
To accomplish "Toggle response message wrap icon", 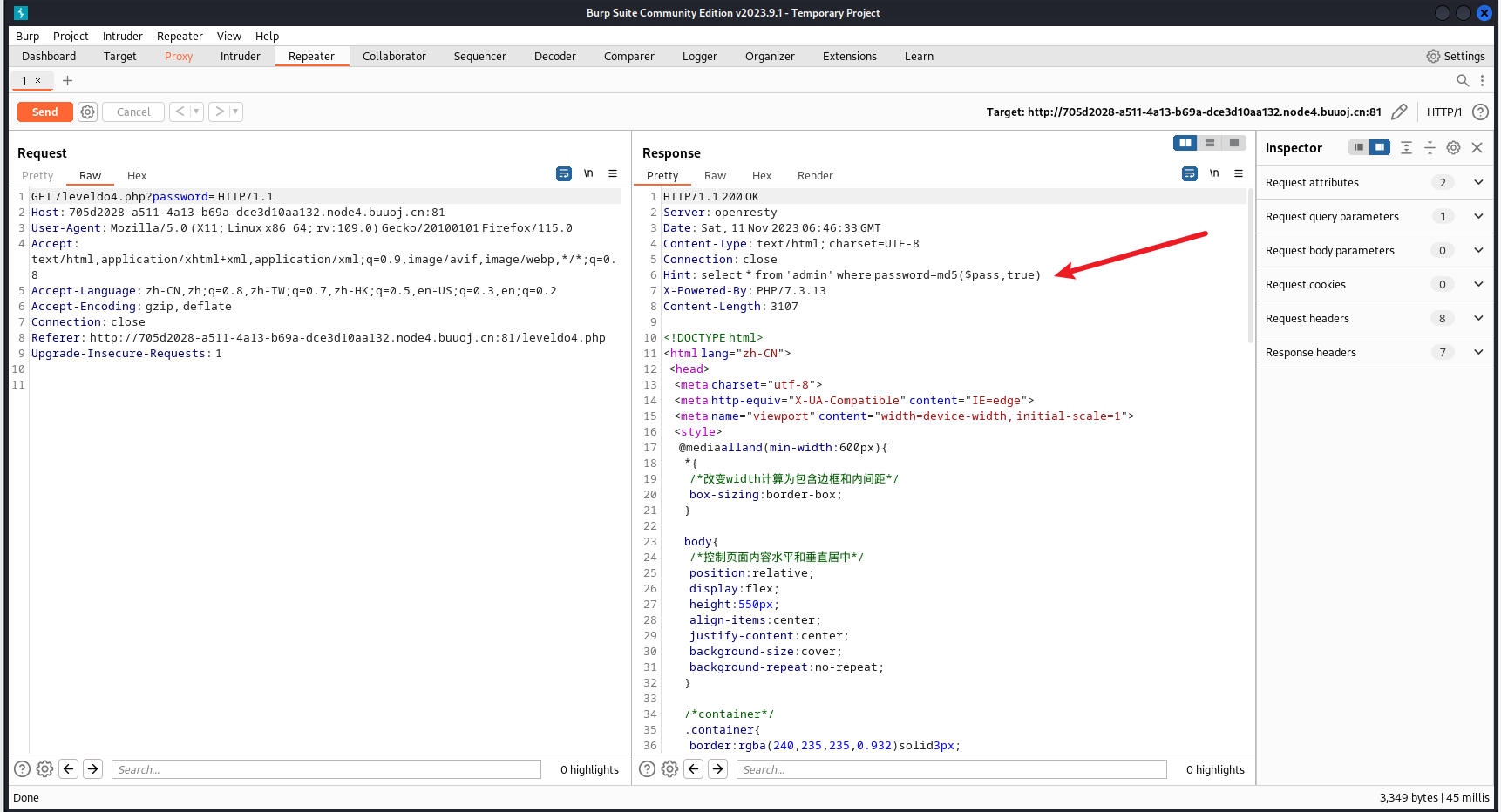I will pos(1190,173).
